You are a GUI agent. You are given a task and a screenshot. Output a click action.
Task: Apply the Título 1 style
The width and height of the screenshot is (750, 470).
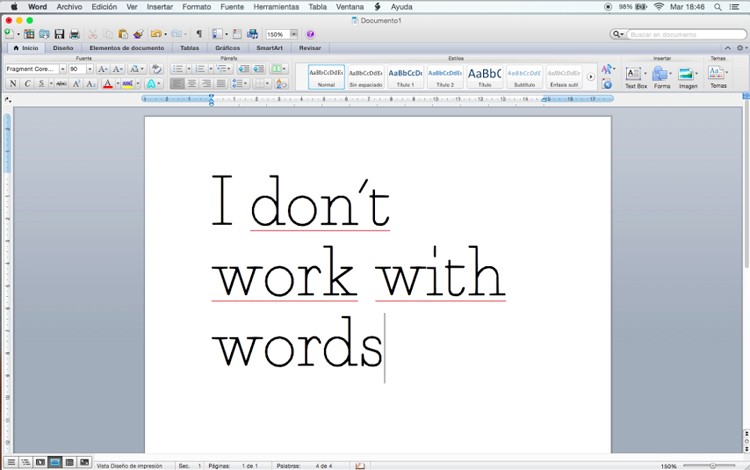pyautogui.click(x=405, y=75)
